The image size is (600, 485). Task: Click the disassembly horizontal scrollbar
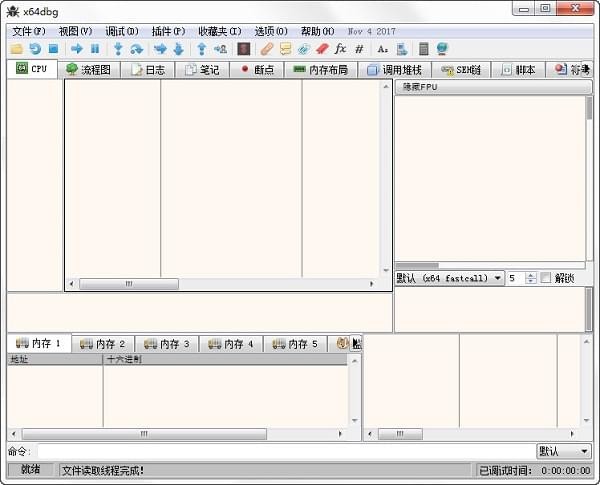click(222, 284)
